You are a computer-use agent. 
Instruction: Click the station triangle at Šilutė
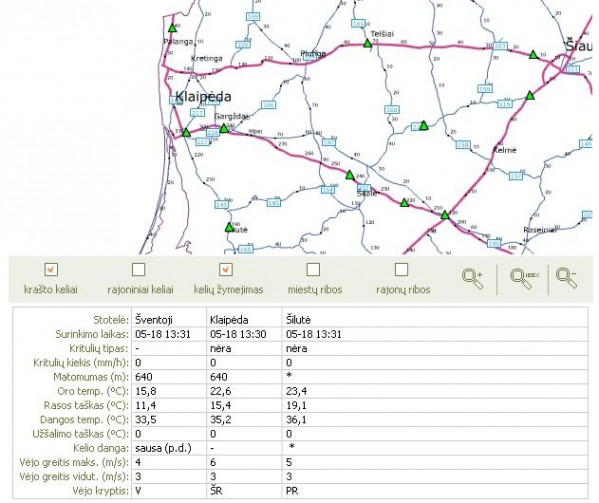tap(229, 228)
